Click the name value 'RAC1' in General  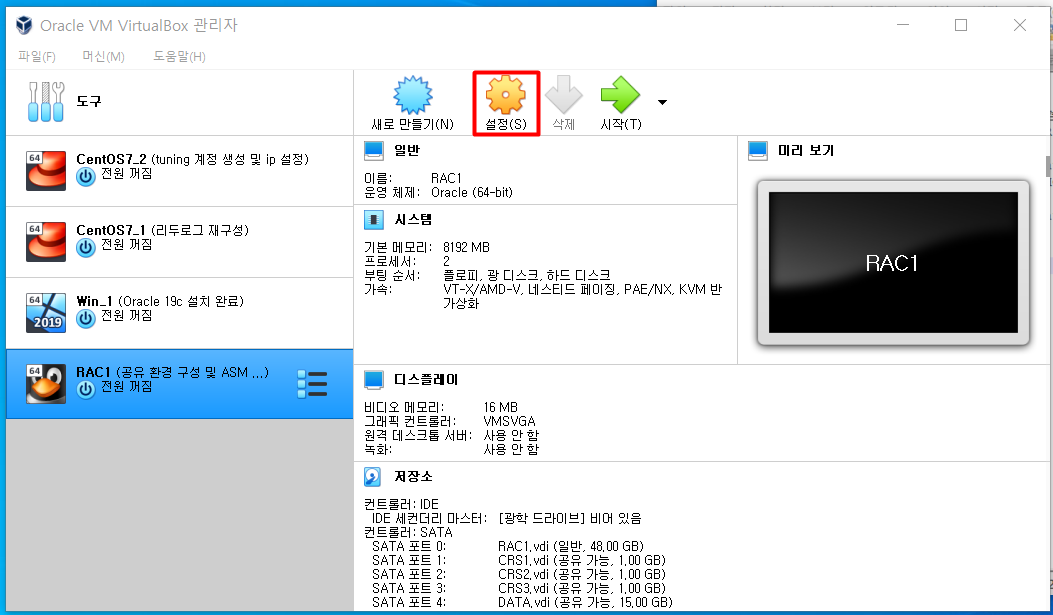[x=446, y=178]
